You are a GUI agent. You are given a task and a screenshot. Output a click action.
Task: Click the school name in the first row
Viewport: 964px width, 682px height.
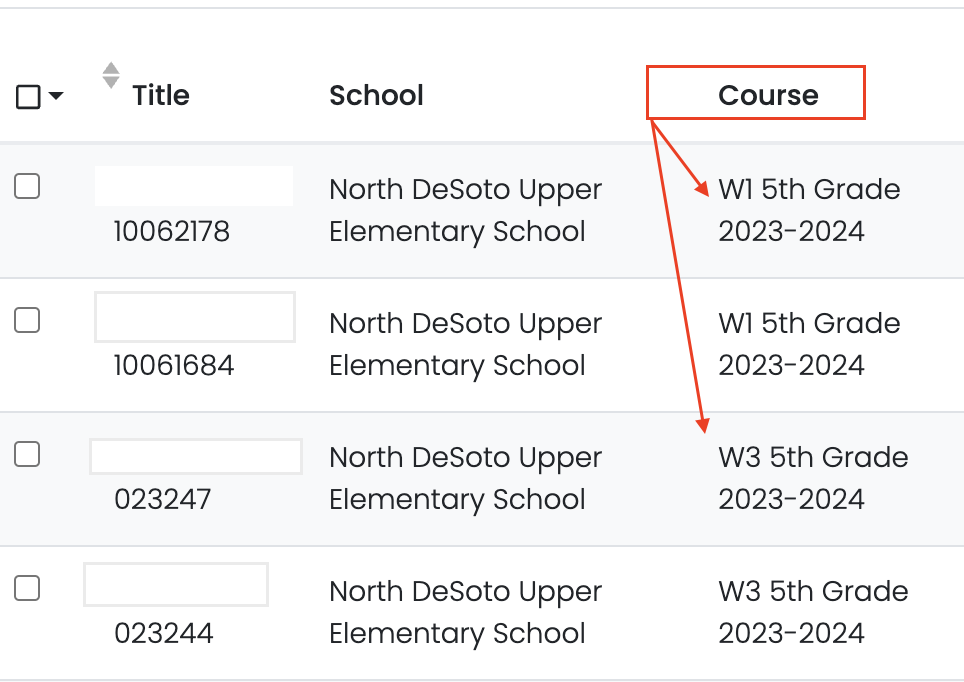[465, 210]
